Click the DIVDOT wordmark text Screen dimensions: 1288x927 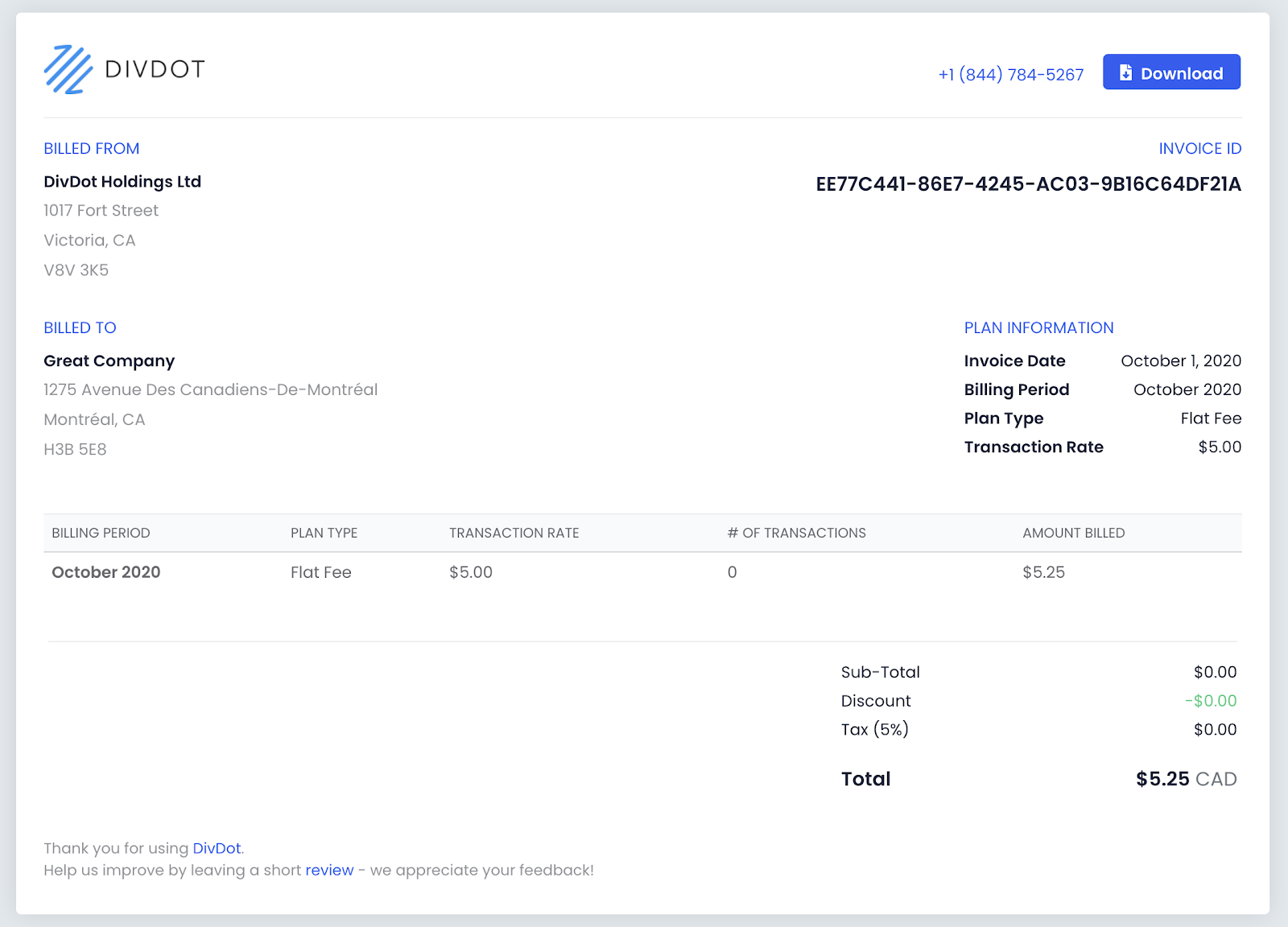[155, 69]
